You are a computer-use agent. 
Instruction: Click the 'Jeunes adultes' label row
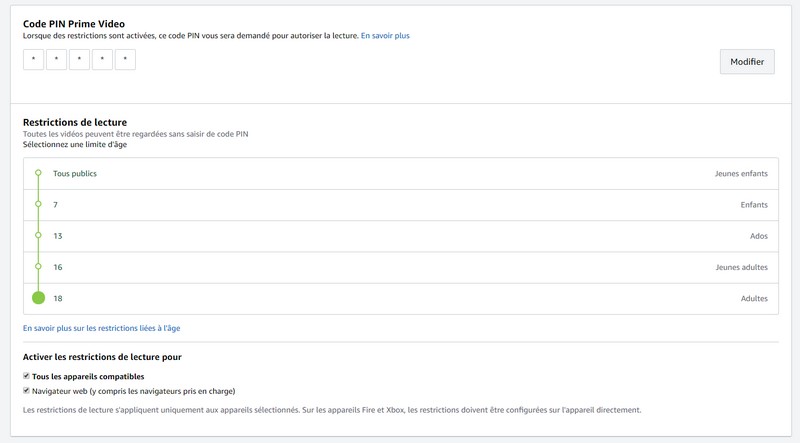741,267
